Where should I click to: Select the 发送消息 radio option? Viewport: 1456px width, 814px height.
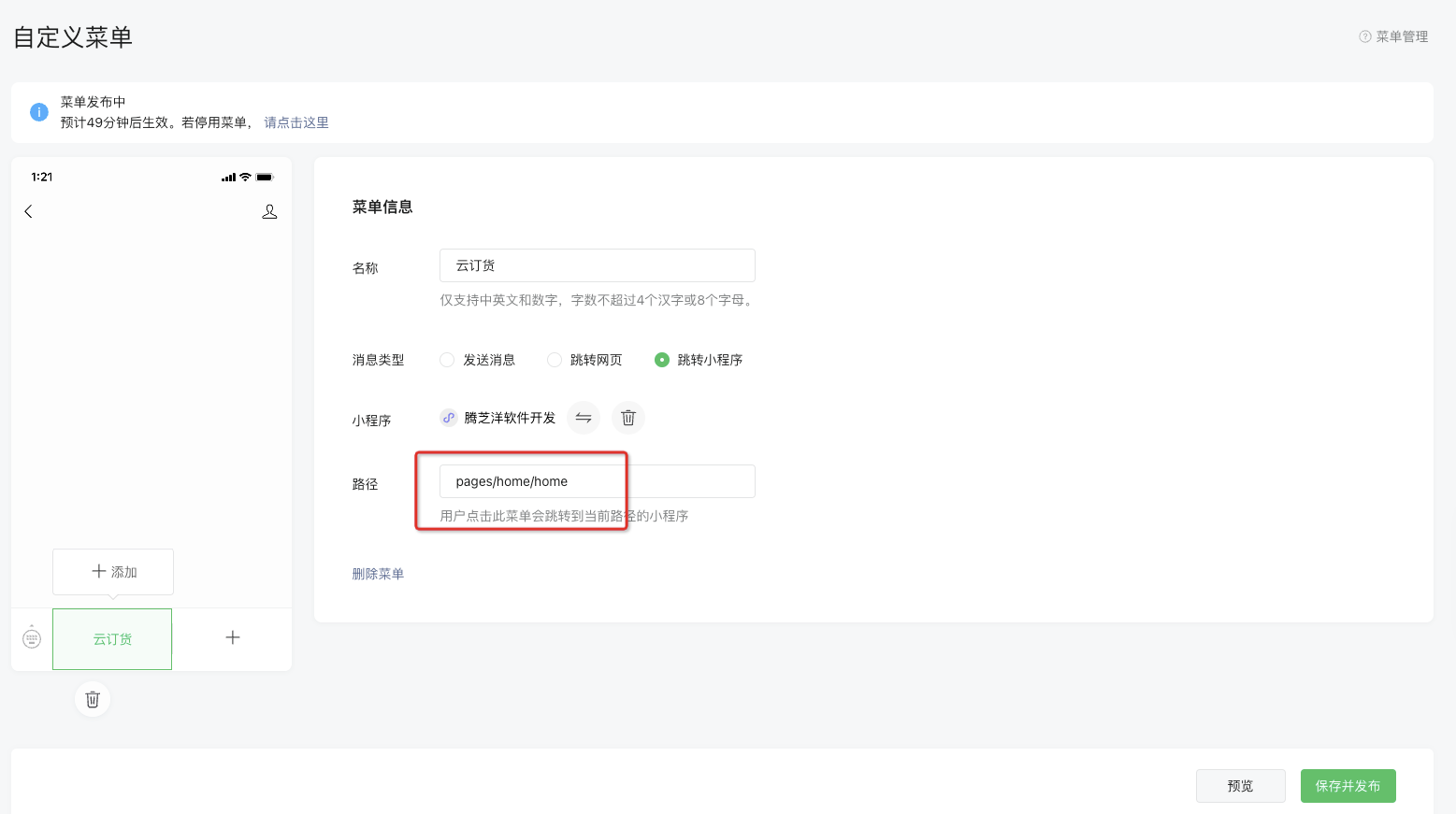[x=447, y=360]
